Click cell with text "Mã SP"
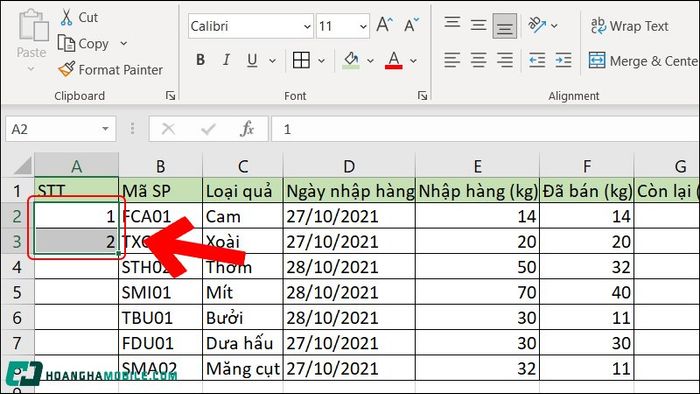The width and height of the screenshot is (700, 394). point(161,191)
